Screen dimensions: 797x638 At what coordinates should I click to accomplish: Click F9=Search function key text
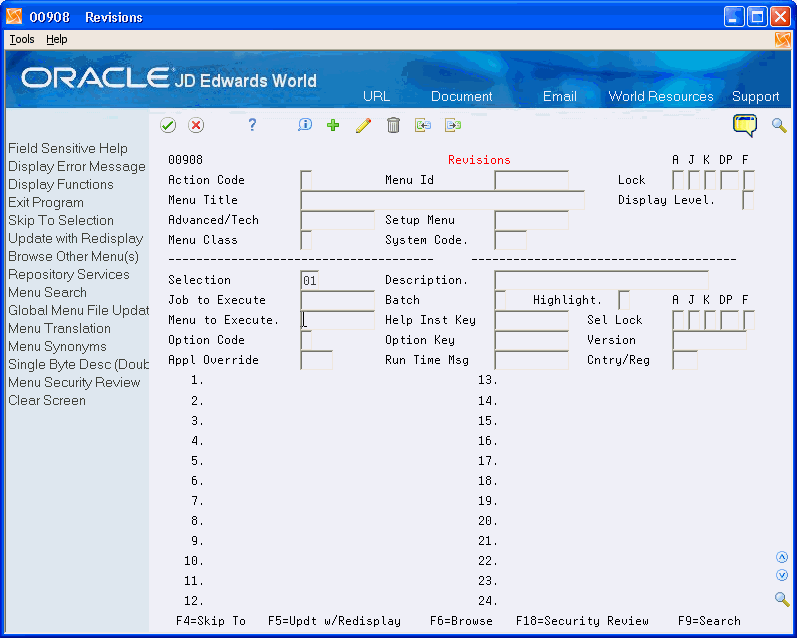(709, 621)
